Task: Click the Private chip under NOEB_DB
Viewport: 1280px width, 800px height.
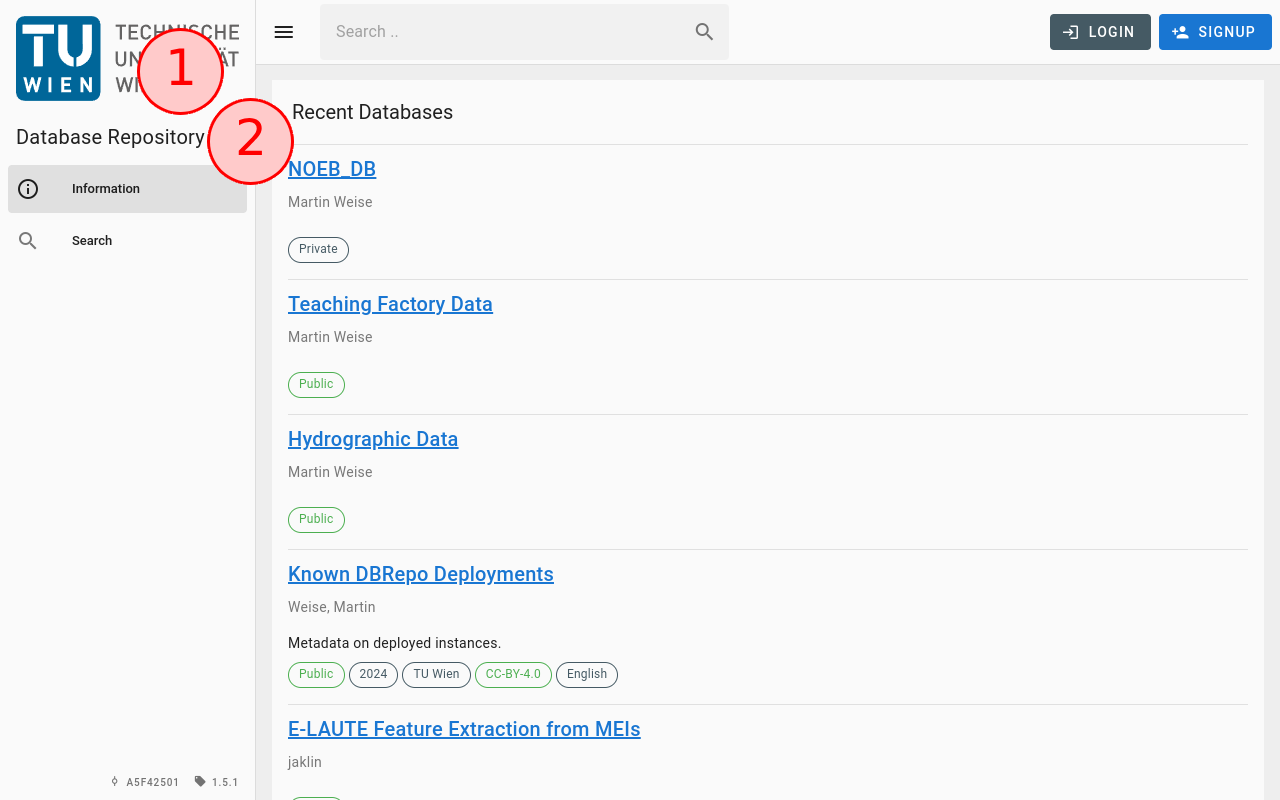Action: click(318, 249)
